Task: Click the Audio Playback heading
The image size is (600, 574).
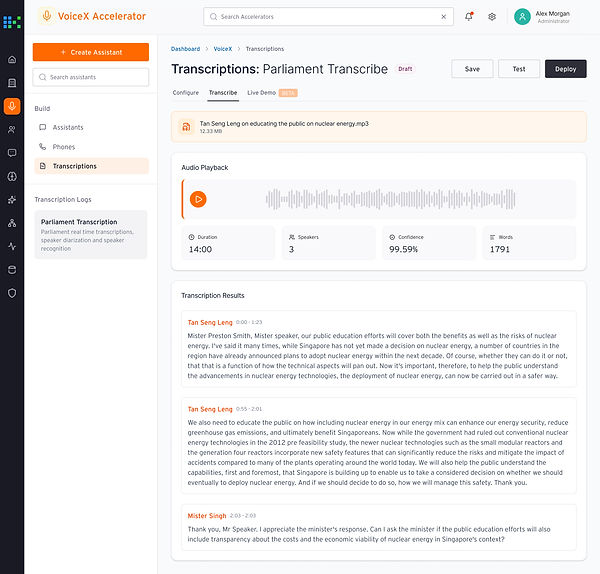Action: [x=205, y=168]
